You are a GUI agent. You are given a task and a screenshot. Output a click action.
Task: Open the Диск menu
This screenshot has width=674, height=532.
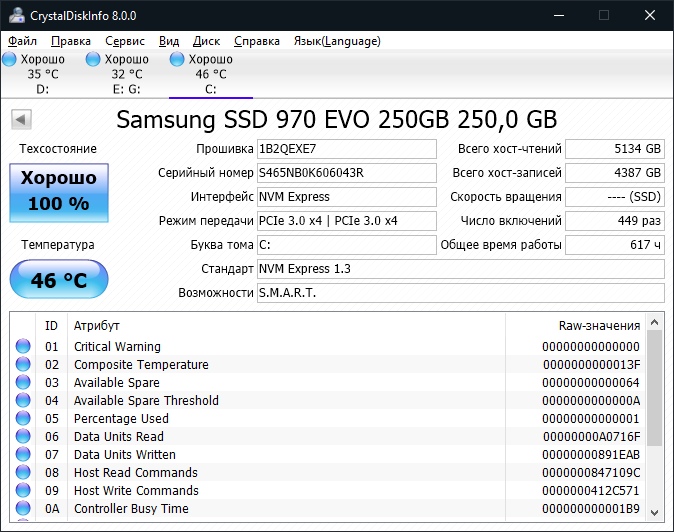click(206, 41)
